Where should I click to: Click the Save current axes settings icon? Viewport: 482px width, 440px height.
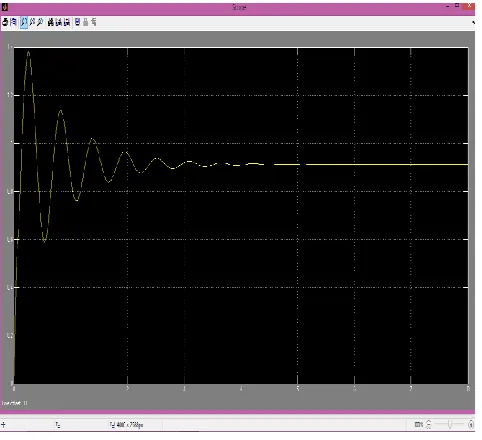[x=59, y=22]
